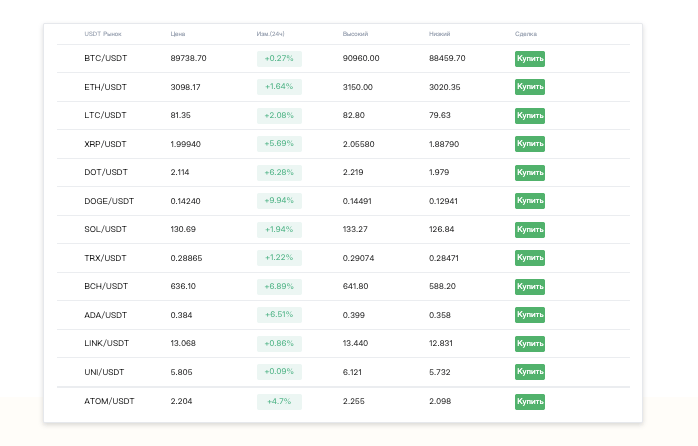Click Купить in the SOL/USDT row
The width and height of the screenshot is (698, 446).
coord(529,230)
